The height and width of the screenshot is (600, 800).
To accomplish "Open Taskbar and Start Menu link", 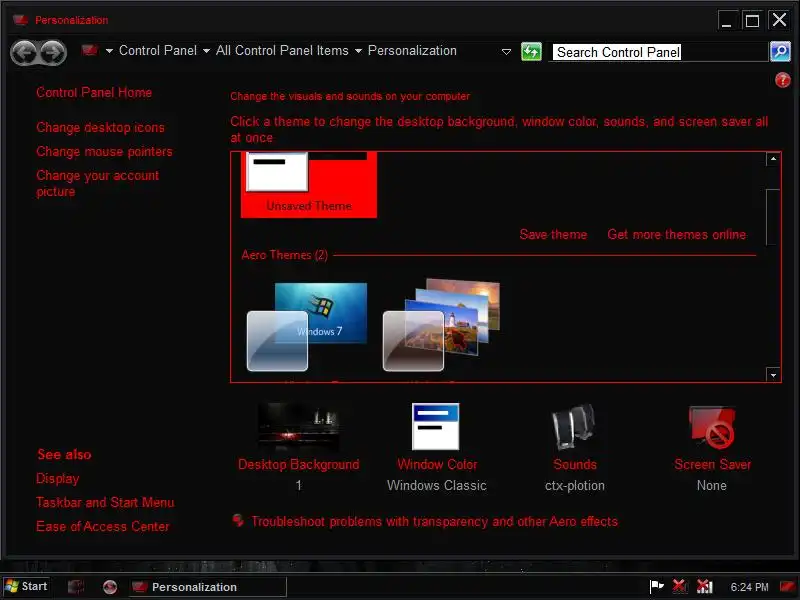I will click(105, 503).
